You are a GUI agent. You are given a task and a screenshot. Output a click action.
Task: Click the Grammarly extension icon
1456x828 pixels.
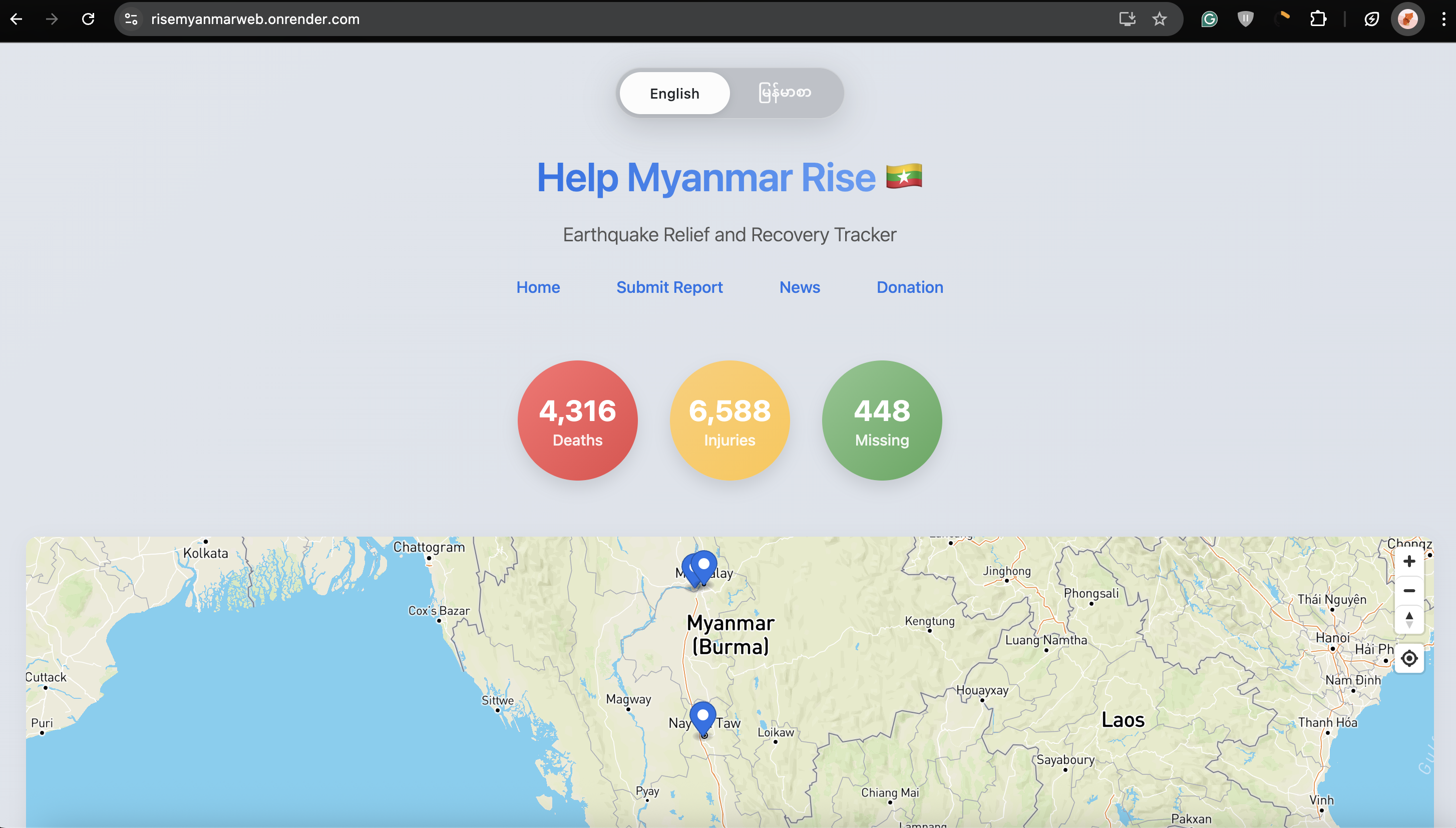[x=1209, y=20]
